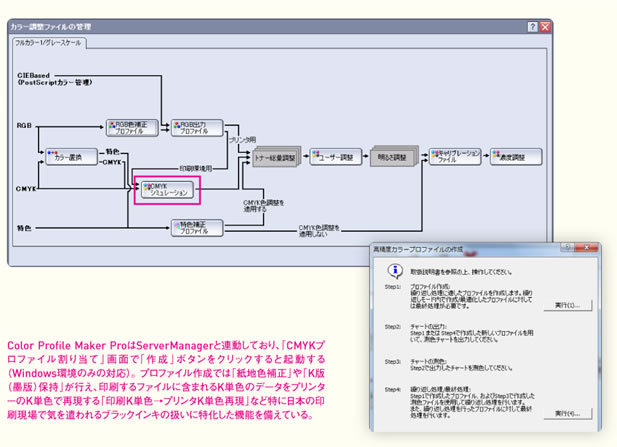Screen dimensions: 617x447
Task: Click color icon on CMYKシミュレーション node
Action: (147, 187)
